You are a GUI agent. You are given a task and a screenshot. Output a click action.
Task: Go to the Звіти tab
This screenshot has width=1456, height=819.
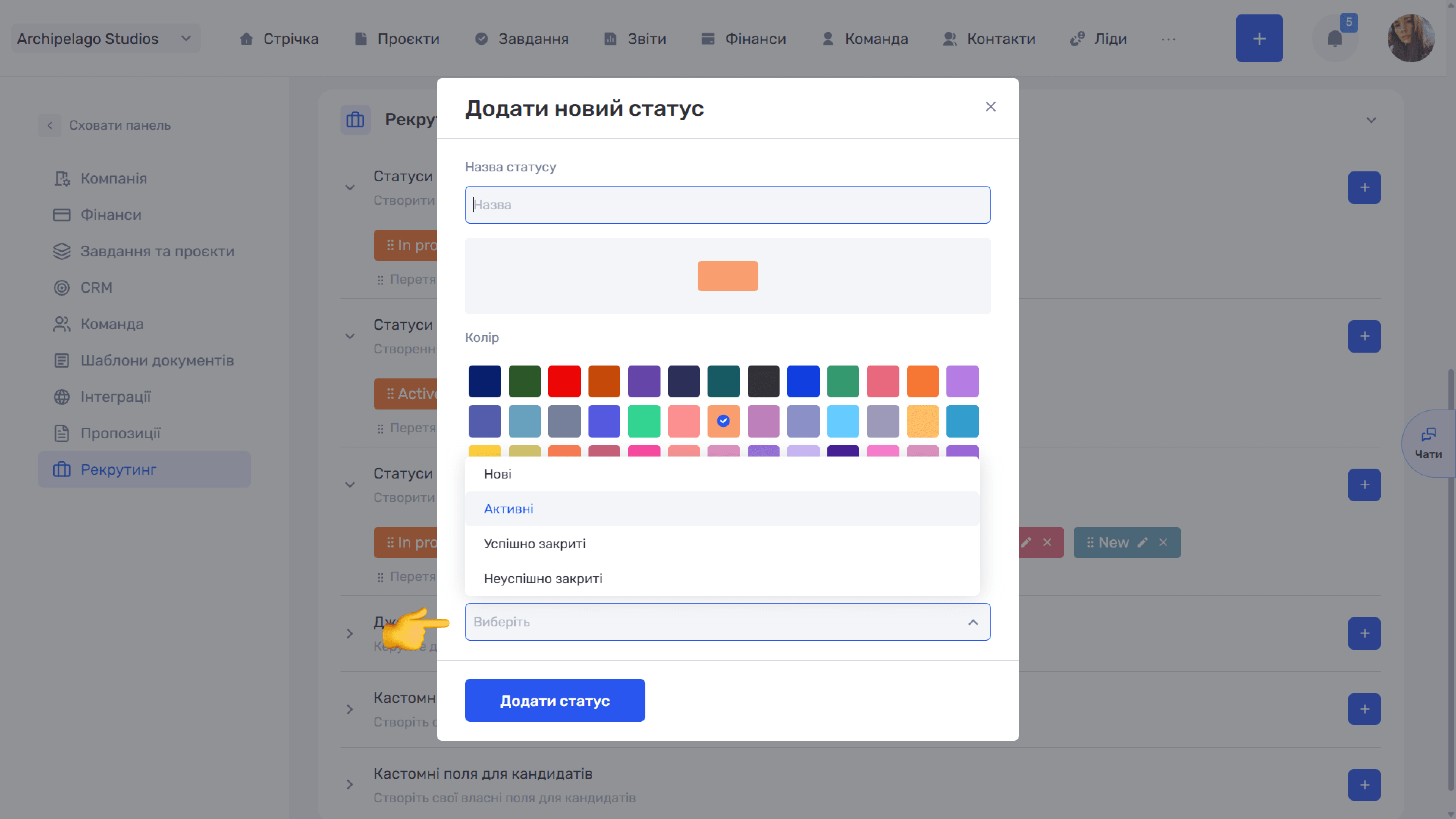click(635, 39)
